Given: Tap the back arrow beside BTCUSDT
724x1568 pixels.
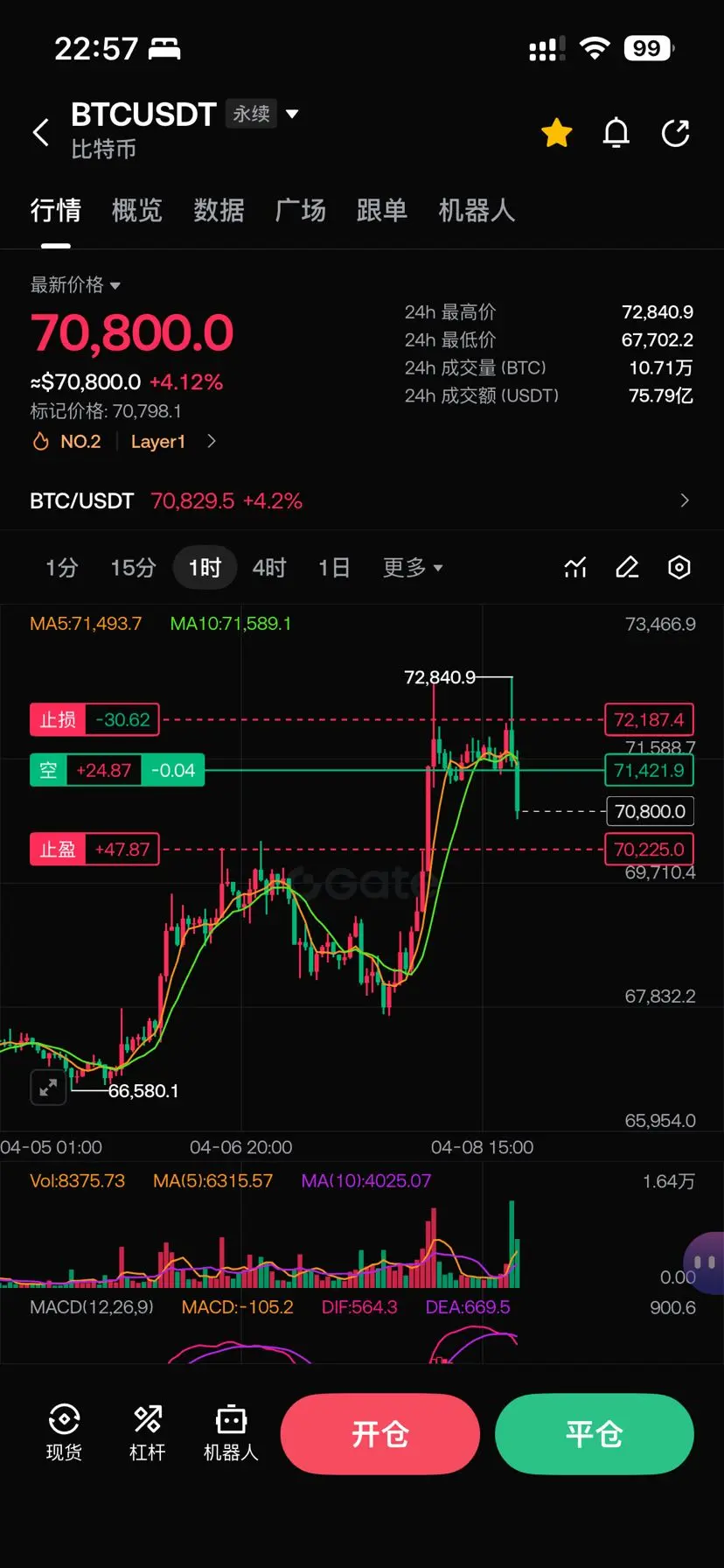Looking at the screenshot, I should (x=40, y=133).
